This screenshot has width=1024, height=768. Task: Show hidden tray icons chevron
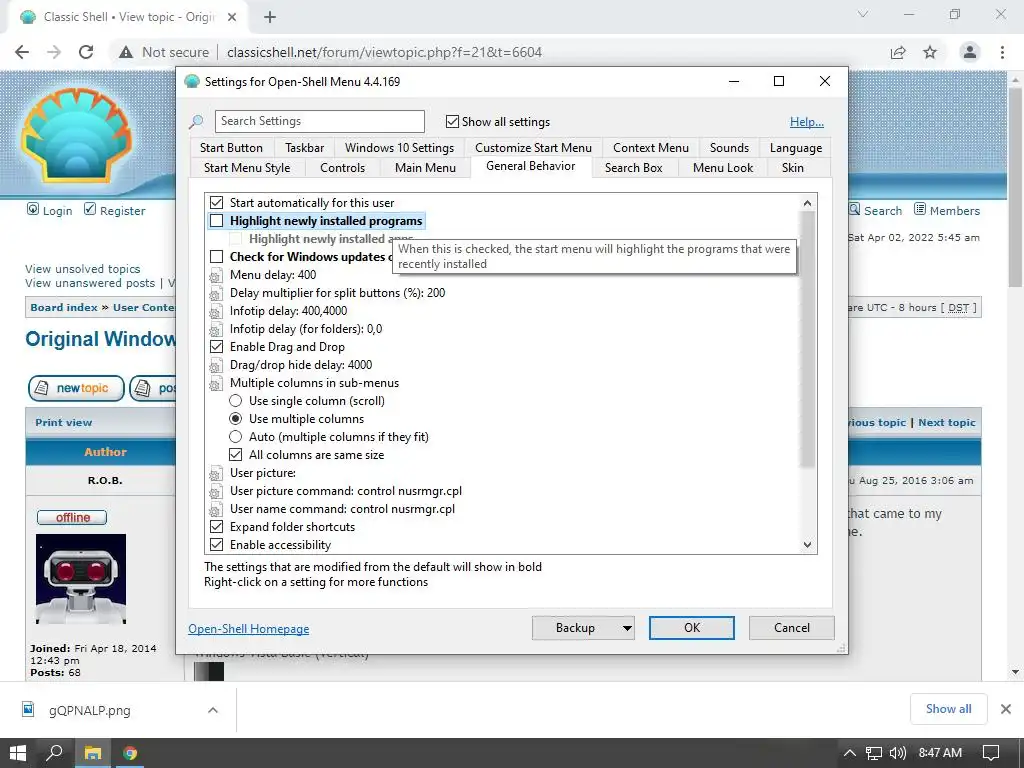(x=849, y=753)
